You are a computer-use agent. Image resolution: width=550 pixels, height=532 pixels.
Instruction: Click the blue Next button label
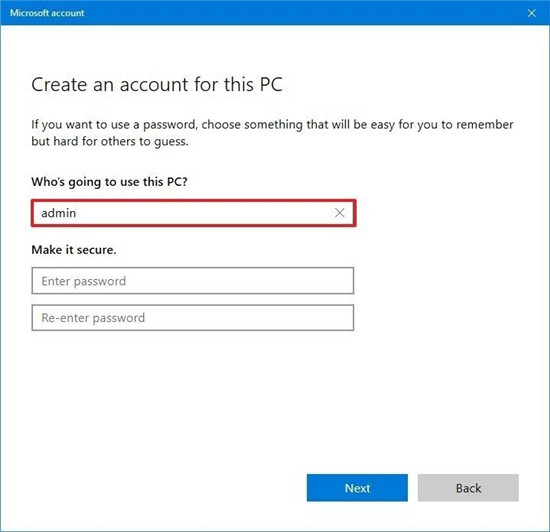click(357, 488)
